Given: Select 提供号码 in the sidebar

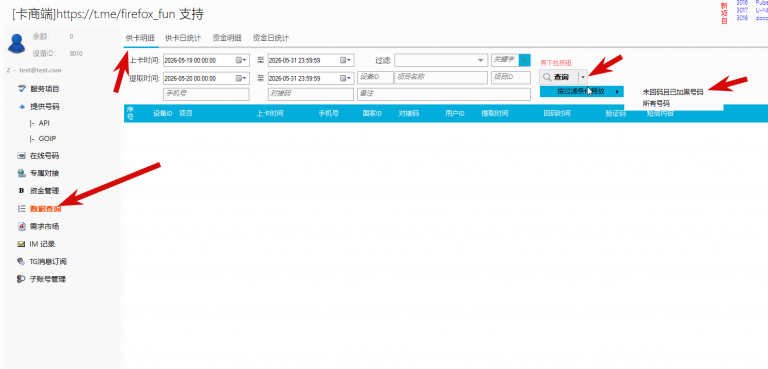Looking at the screenshot, I should [x=45, y=107].
